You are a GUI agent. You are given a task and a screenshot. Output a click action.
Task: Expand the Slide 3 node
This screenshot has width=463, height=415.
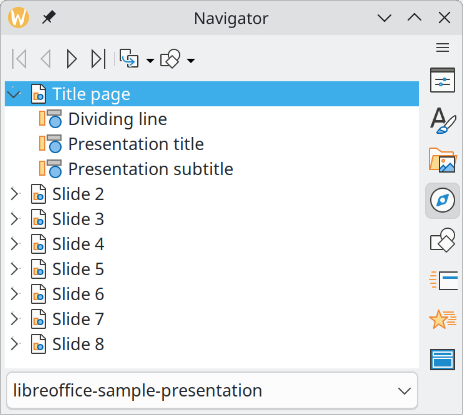14,219
